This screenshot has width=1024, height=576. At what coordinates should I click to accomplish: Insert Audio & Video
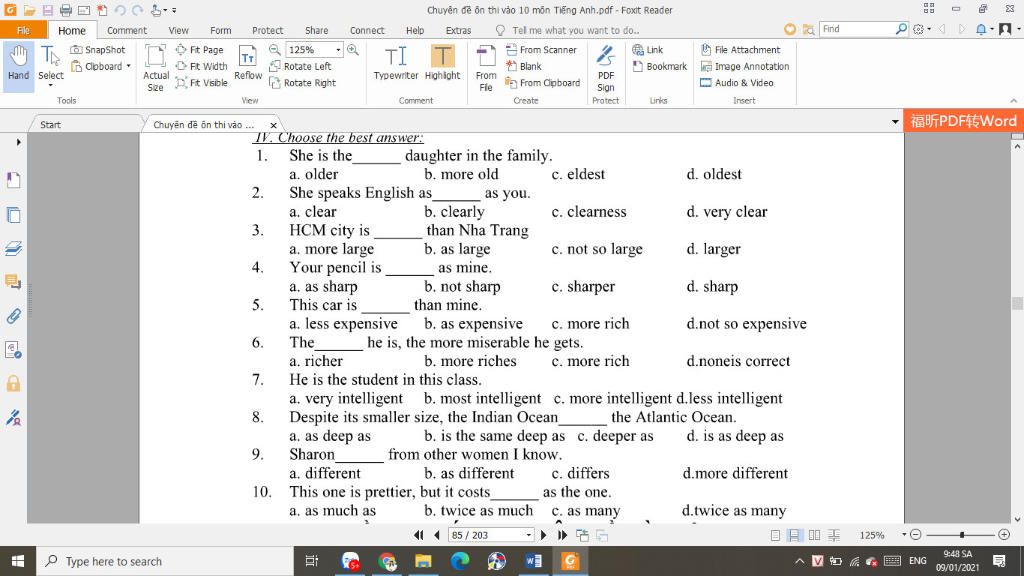(x=737, y=83)
